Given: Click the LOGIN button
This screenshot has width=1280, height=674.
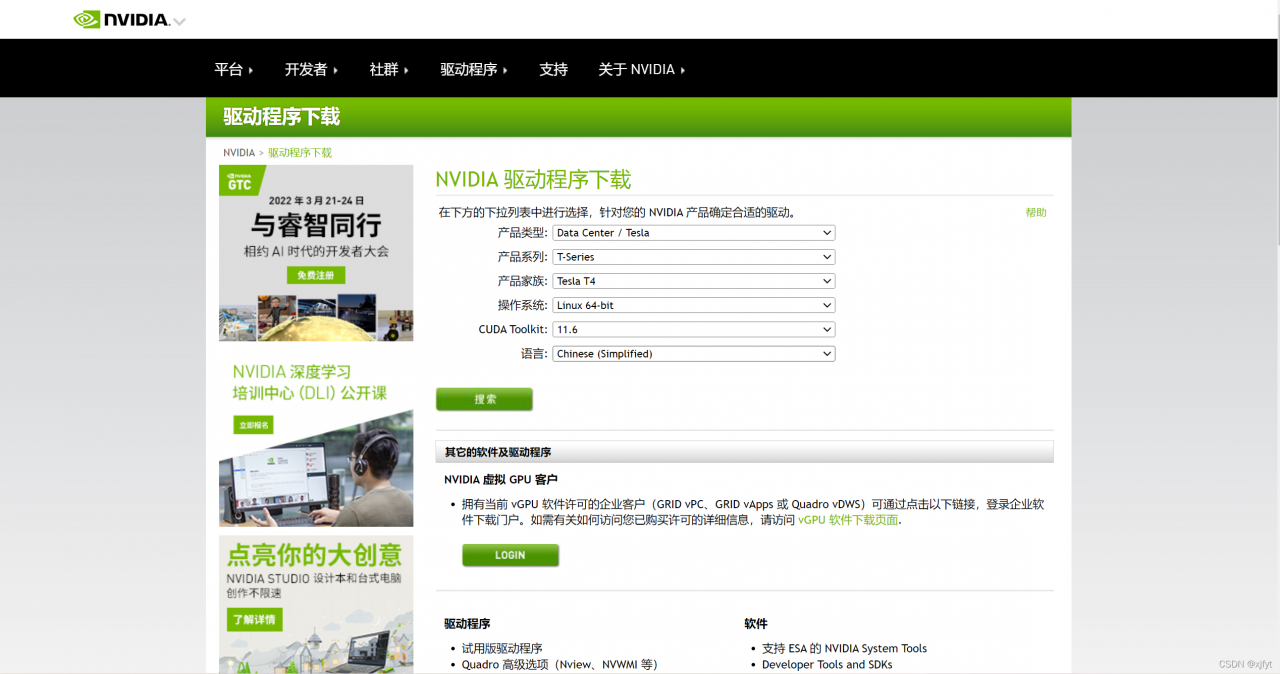Looking at the screenshot, I should click(510, 555).
